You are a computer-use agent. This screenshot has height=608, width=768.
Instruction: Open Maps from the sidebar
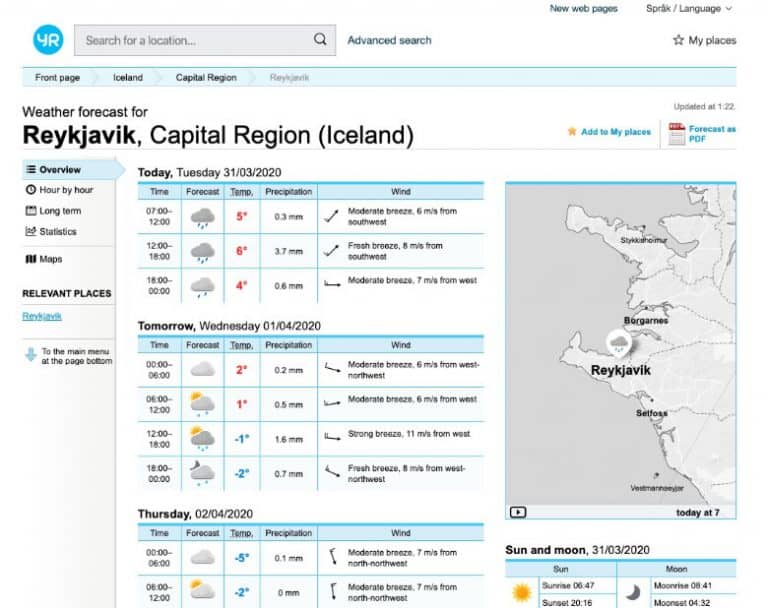[50, 260]
